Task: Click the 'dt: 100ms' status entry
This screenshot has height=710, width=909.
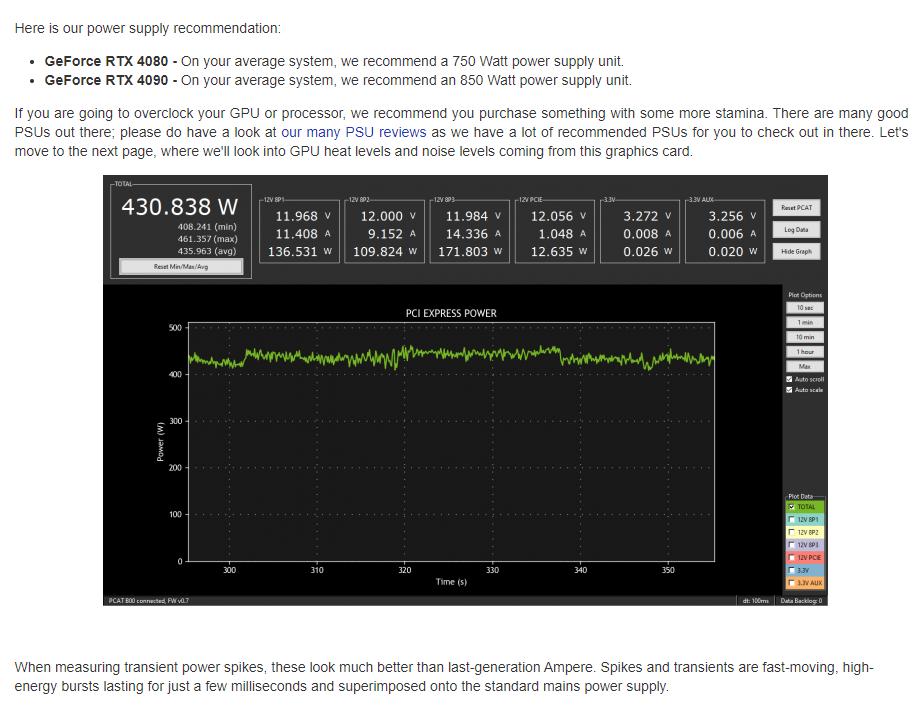Action: tap(755, 600)
